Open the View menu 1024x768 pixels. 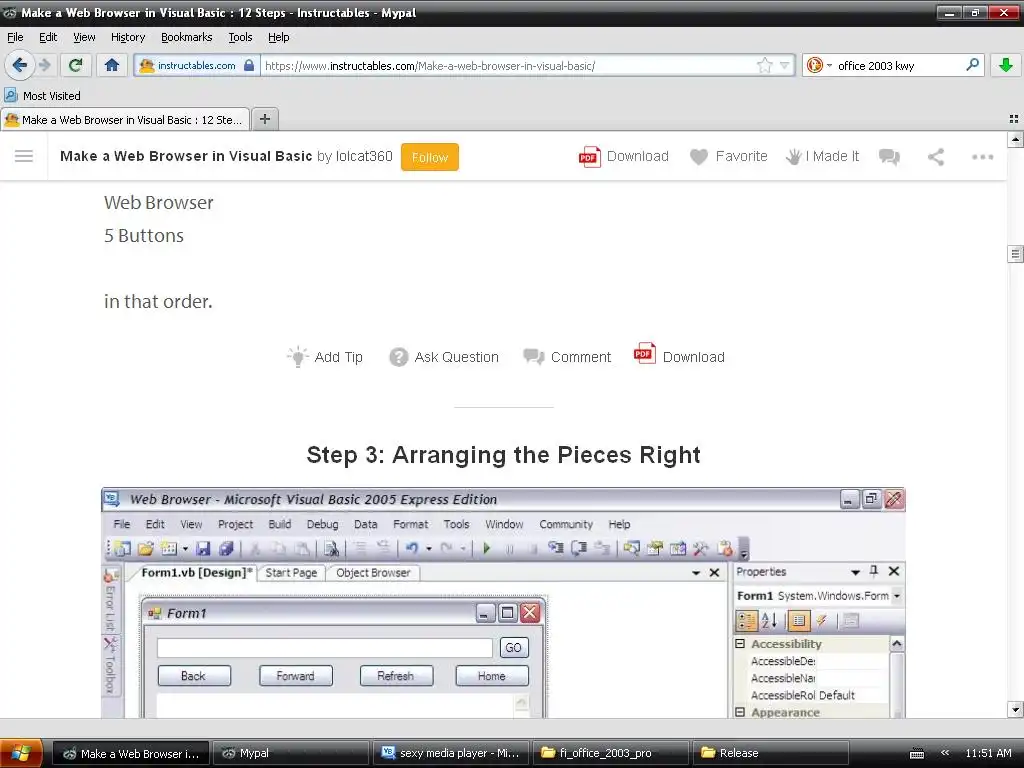pos(84,37)
